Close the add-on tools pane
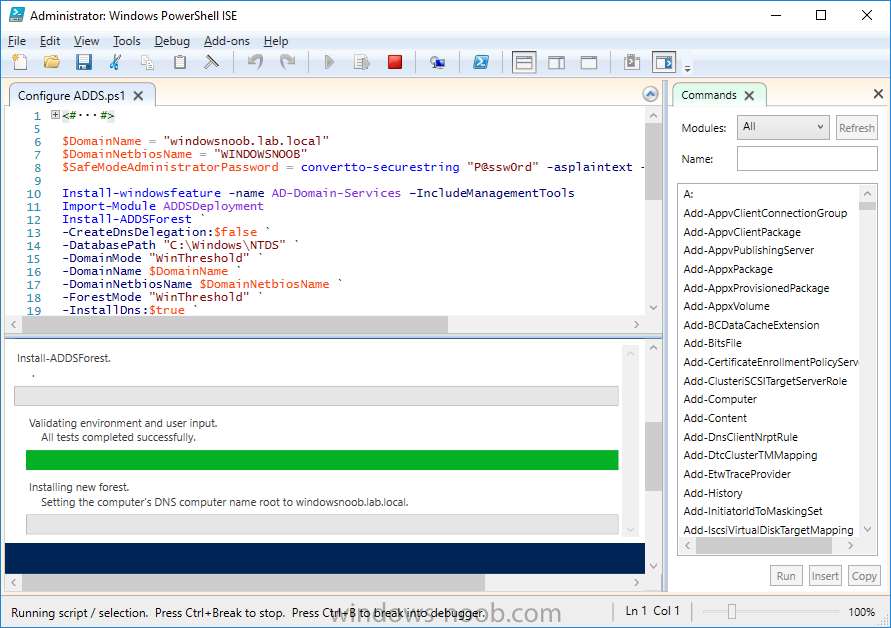The width and height of the screenshot is (891, 628). click(878, 94)
